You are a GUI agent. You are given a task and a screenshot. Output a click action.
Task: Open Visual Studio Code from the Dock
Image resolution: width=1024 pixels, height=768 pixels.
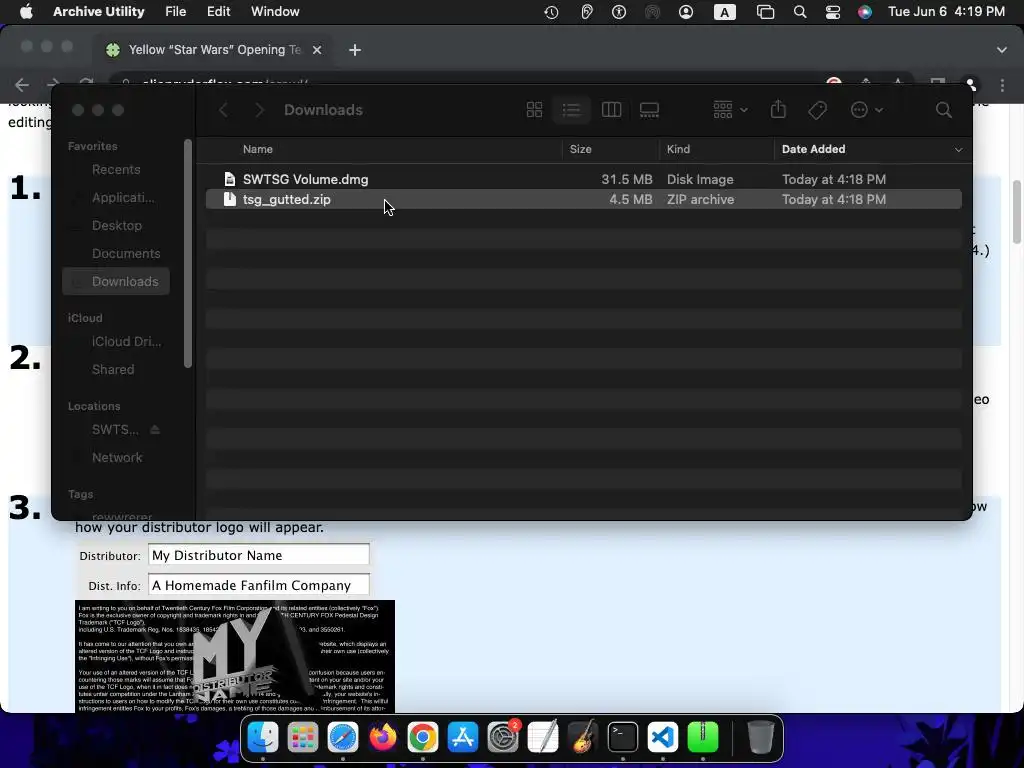(662, 737)
